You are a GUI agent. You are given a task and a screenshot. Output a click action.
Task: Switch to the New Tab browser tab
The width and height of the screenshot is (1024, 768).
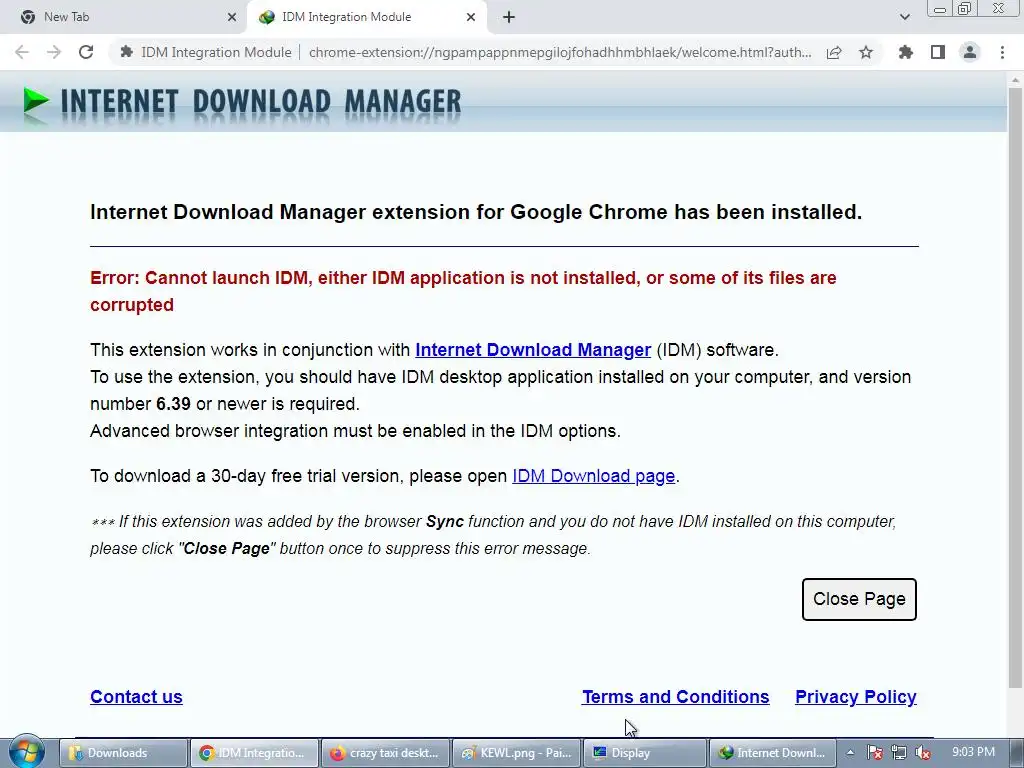point(124,17)
